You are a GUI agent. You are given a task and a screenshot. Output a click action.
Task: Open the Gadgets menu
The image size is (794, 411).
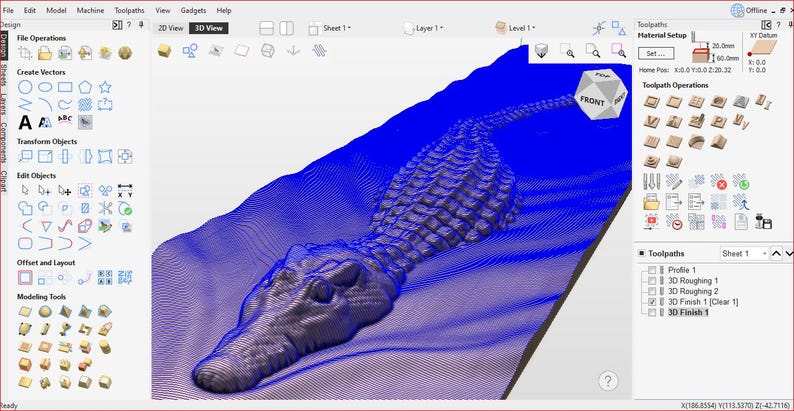(193, 10)
